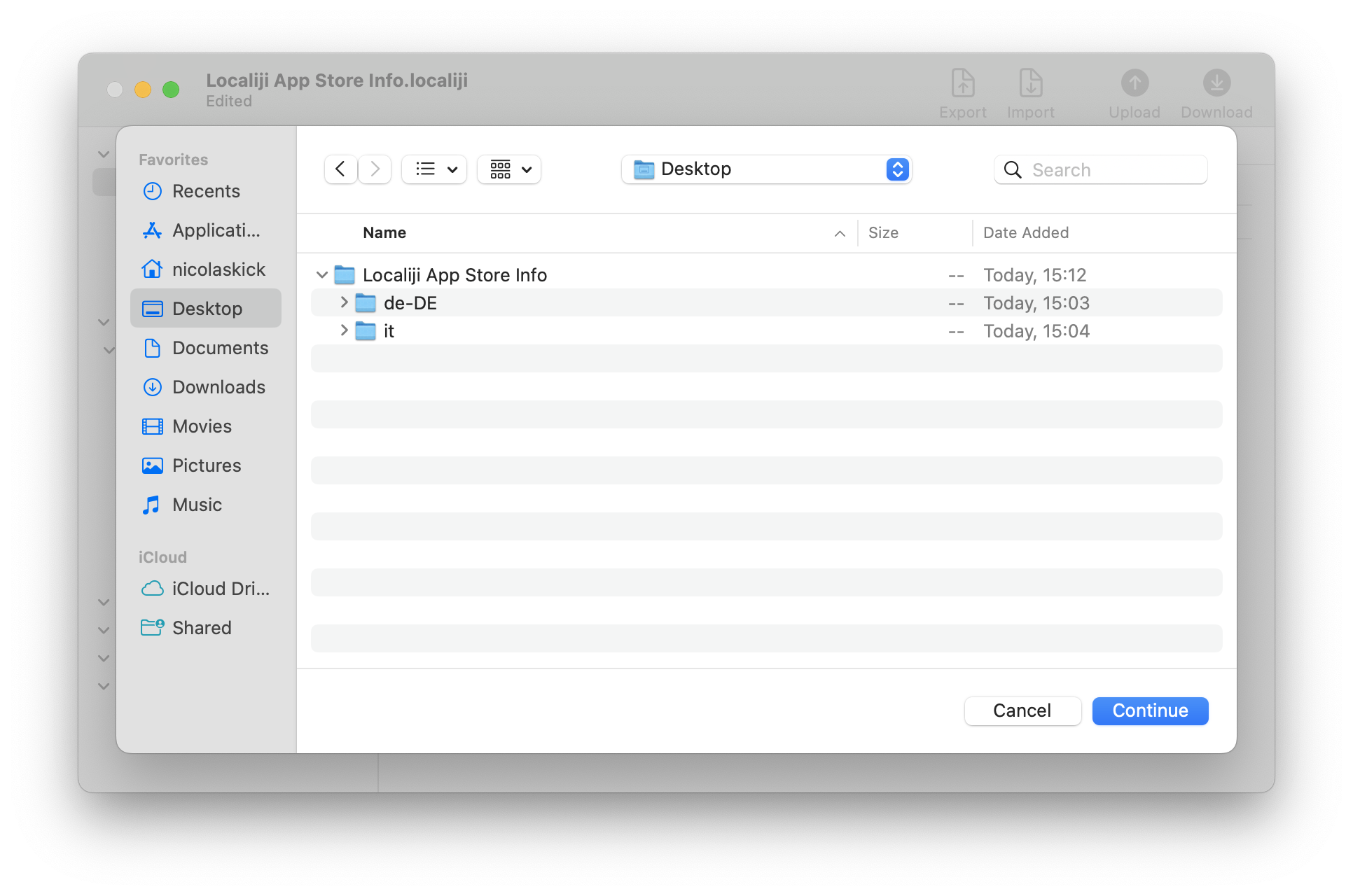Select Desktop in the sidebar
The width and height of the screenshot is (1353, 896).
(206, 309)
